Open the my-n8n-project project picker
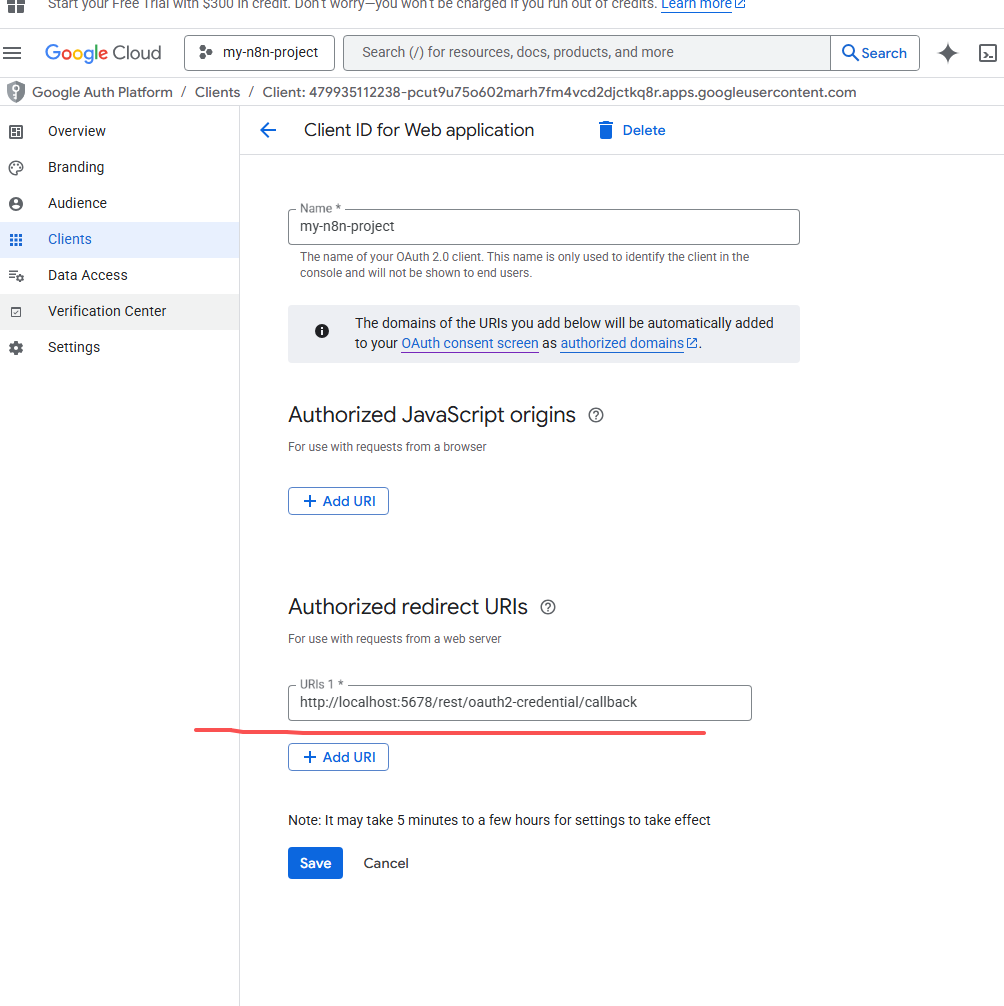The width and height of the screenshot is (1004, 1006). pyautogui.click(x=258, y=53)
